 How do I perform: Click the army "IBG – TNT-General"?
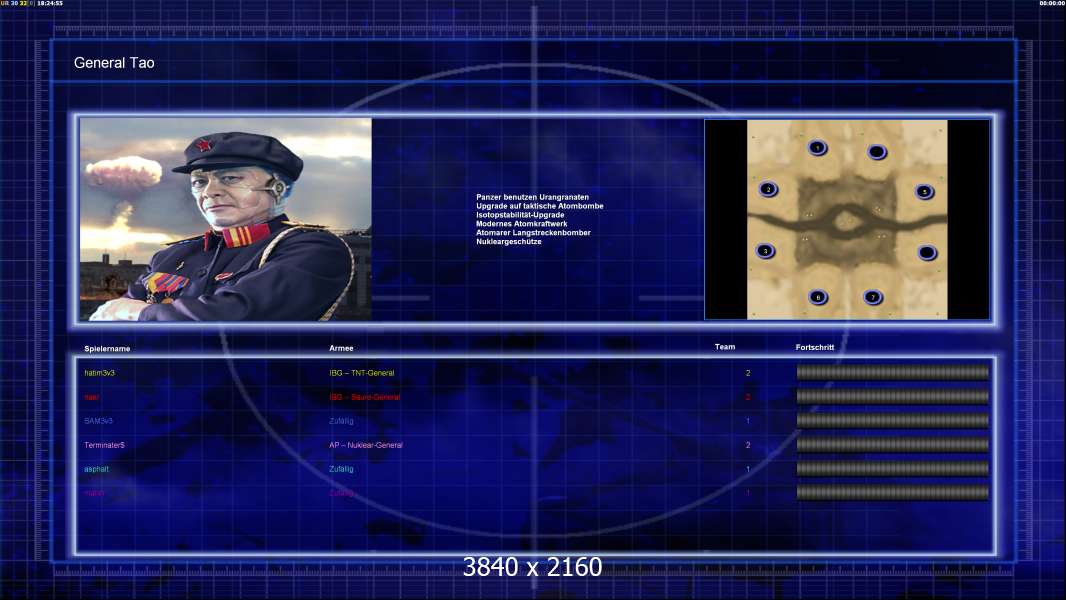[362, 373]
